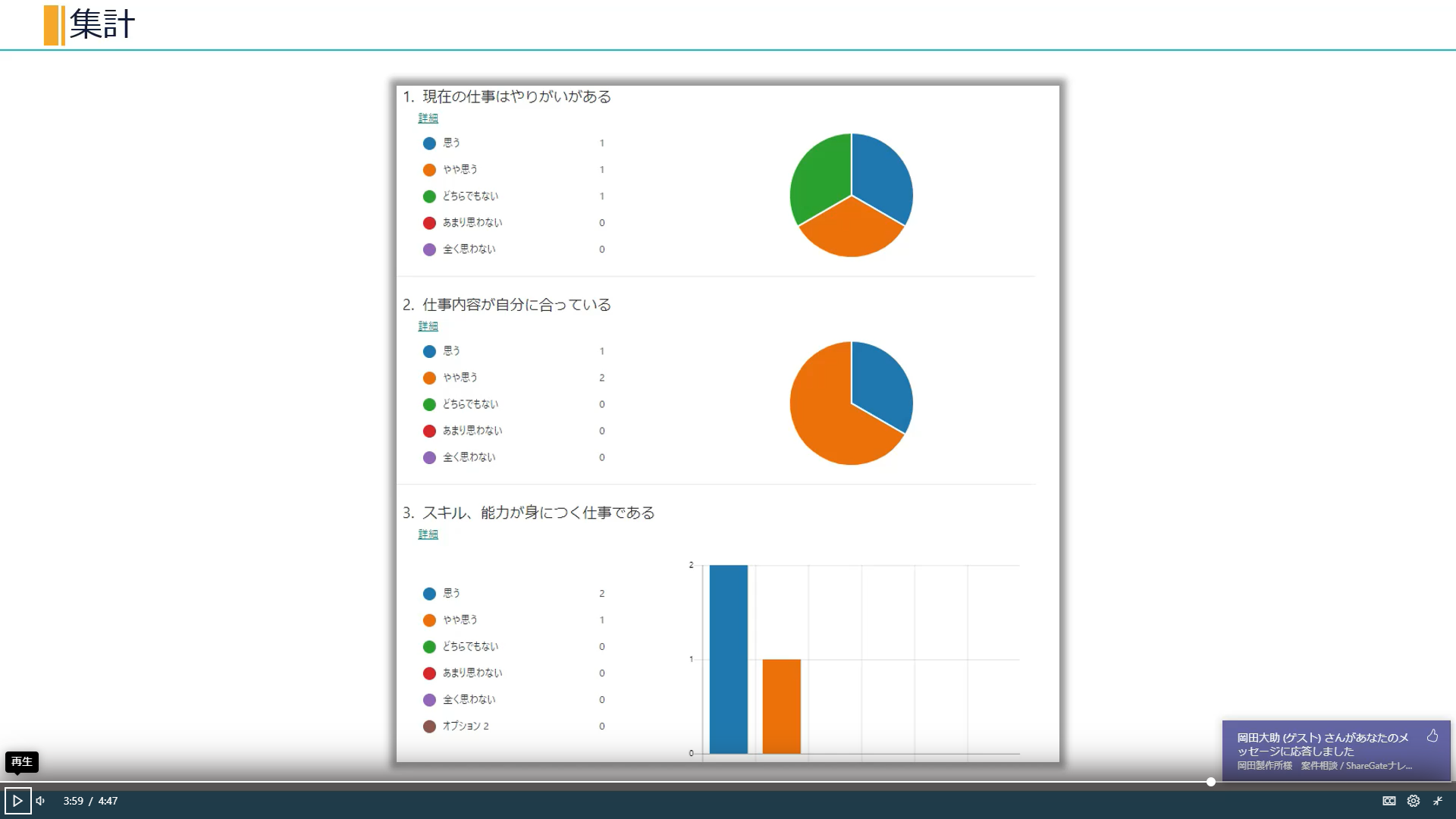Open the video settings gear

click(x=1414, y=800)
